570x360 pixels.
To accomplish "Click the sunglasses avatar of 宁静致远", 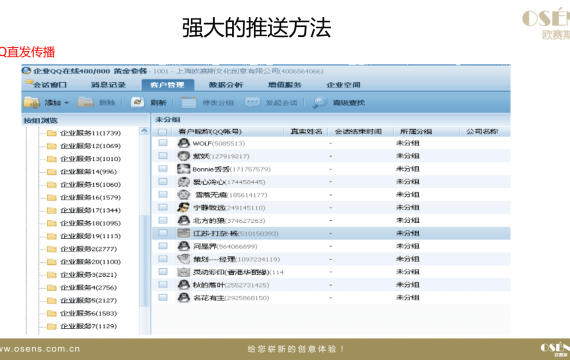I will point(184,207).
